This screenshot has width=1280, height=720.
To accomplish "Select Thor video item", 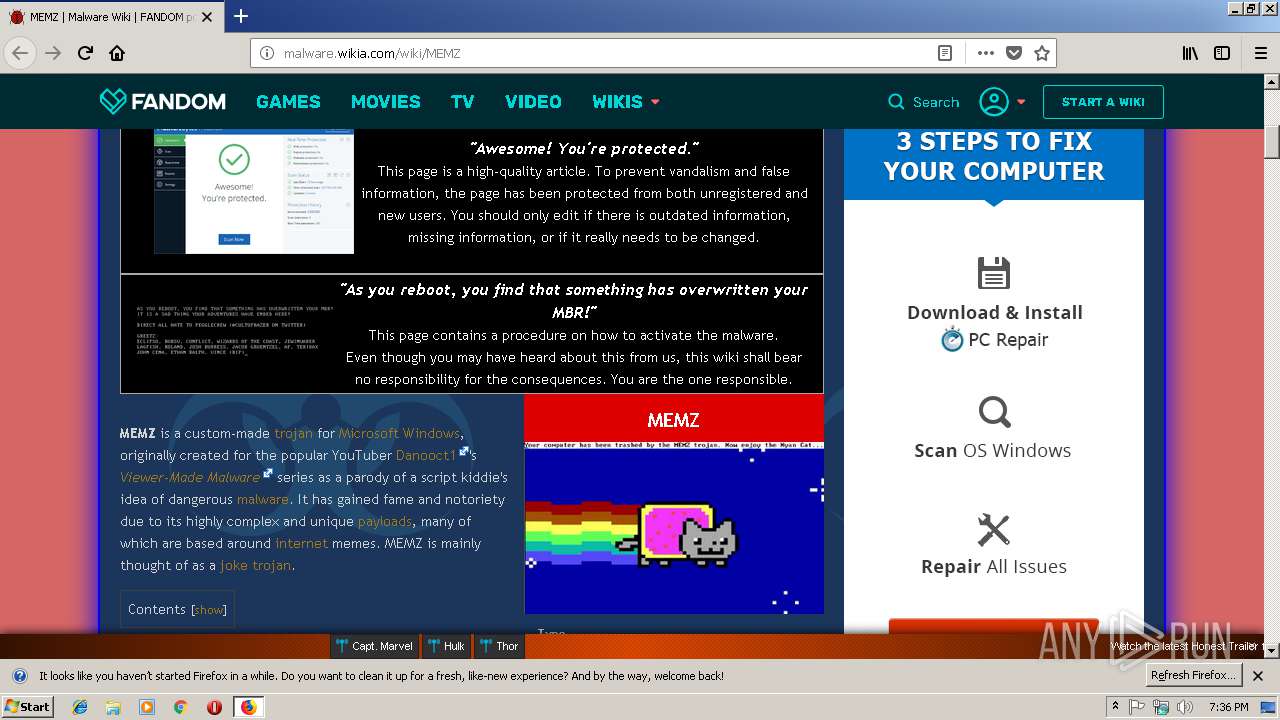I will point(498,646).
